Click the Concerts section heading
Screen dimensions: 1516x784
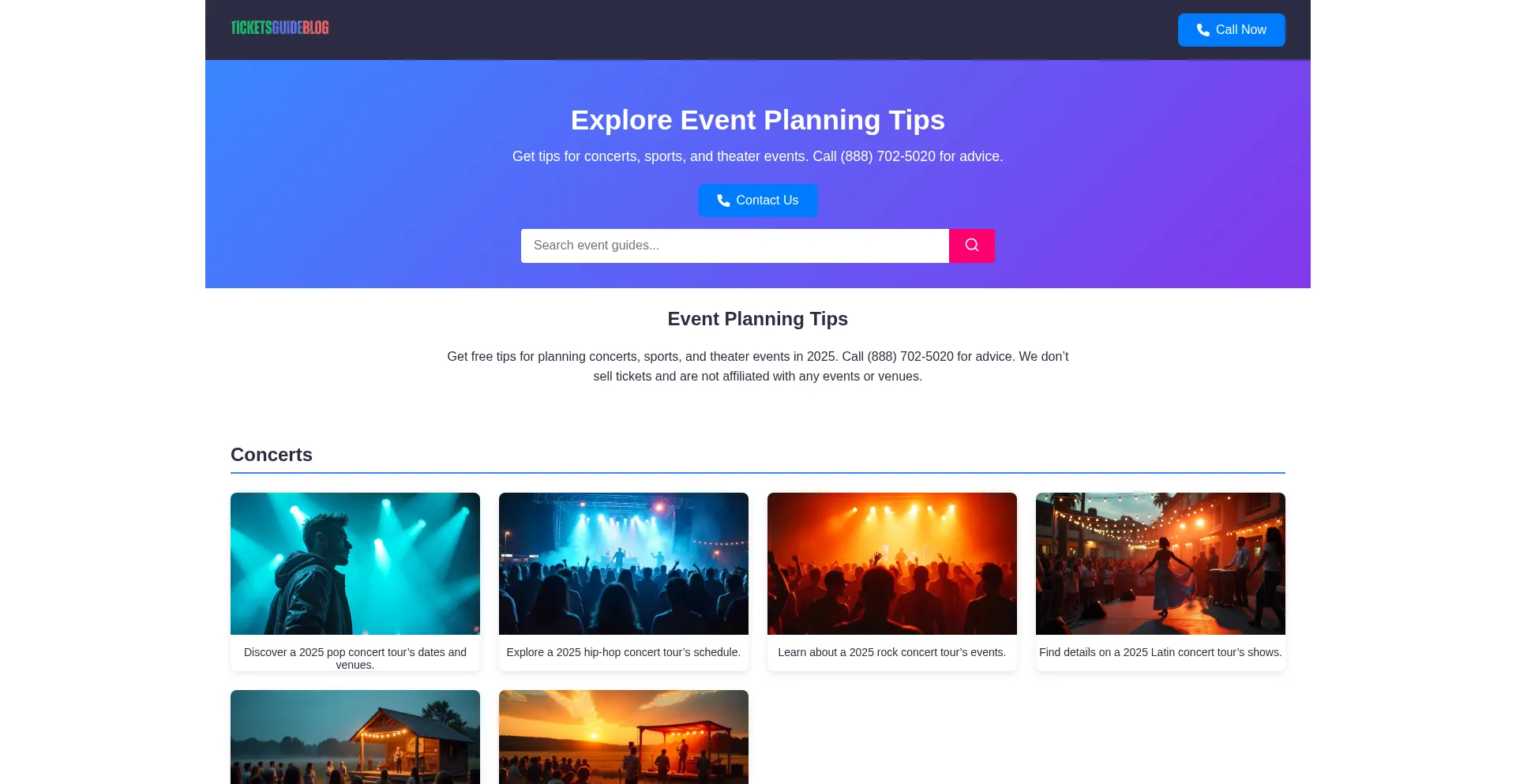pyautogui.click(x=272, y=455)
